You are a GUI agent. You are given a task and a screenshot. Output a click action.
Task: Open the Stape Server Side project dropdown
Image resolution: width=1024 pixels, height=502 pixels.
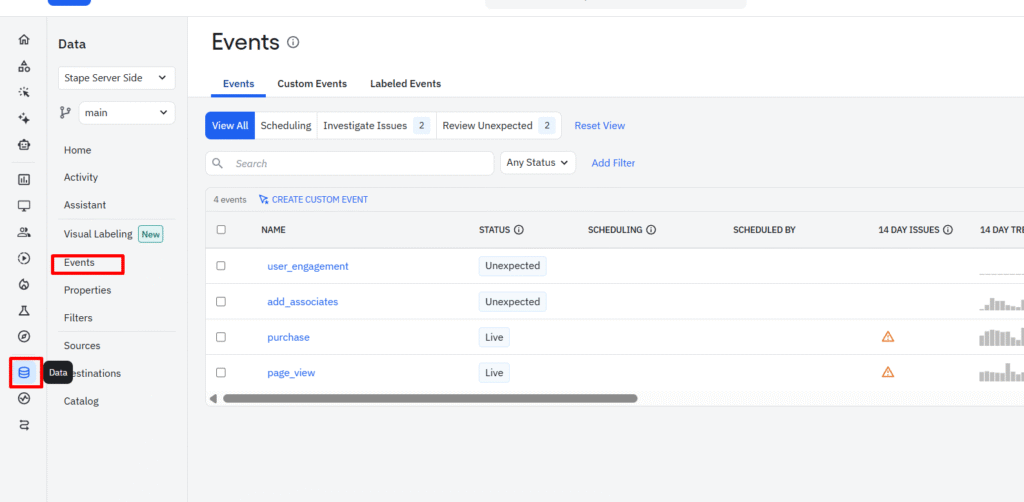click(117, 78)
